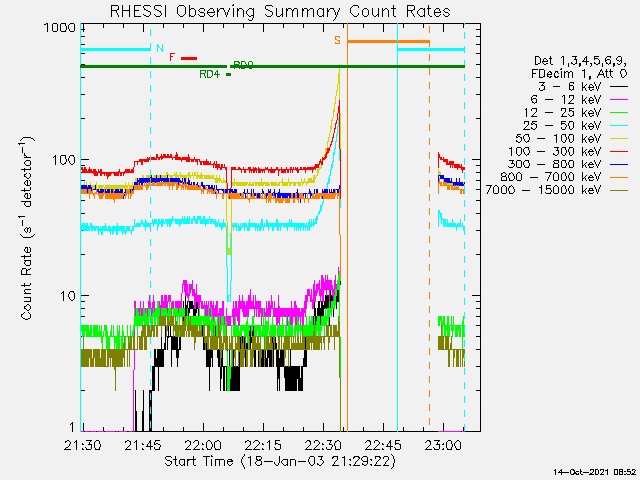Click the x-axis tick "21:30"

pyautogui.click(x=82, y=445)
